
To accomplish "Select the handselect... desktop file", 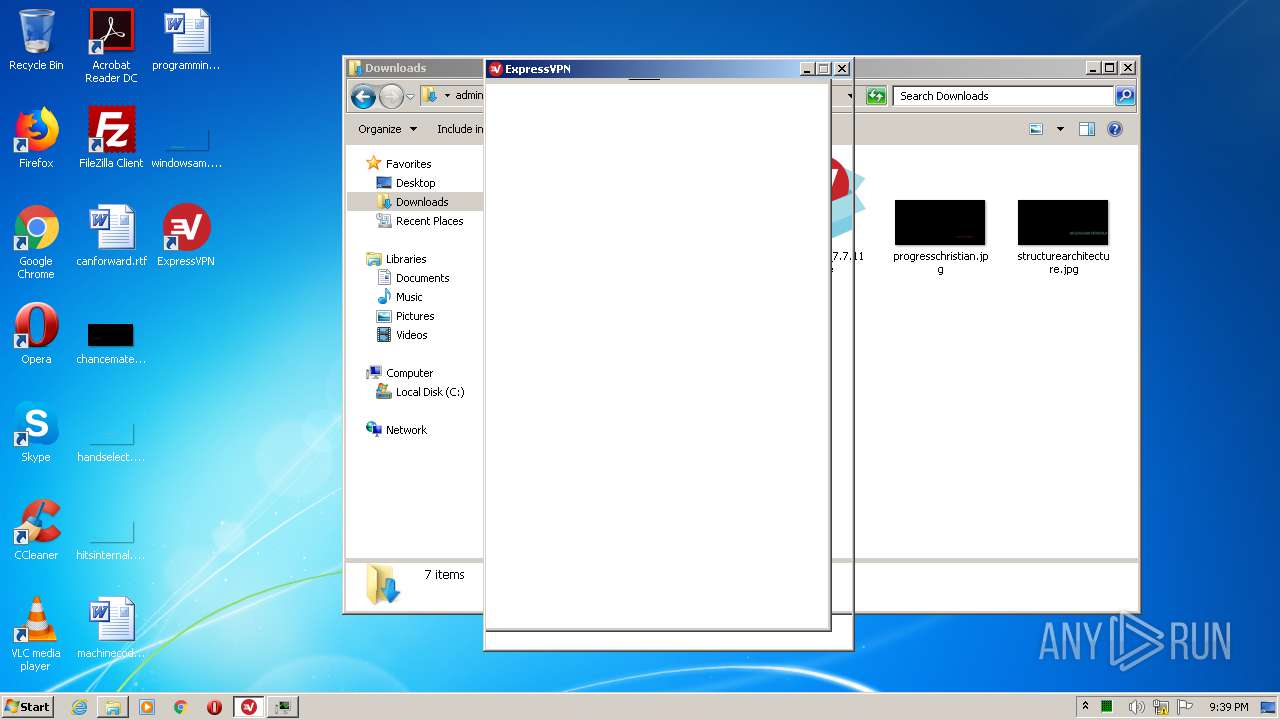I will click(x=111, y=441).
